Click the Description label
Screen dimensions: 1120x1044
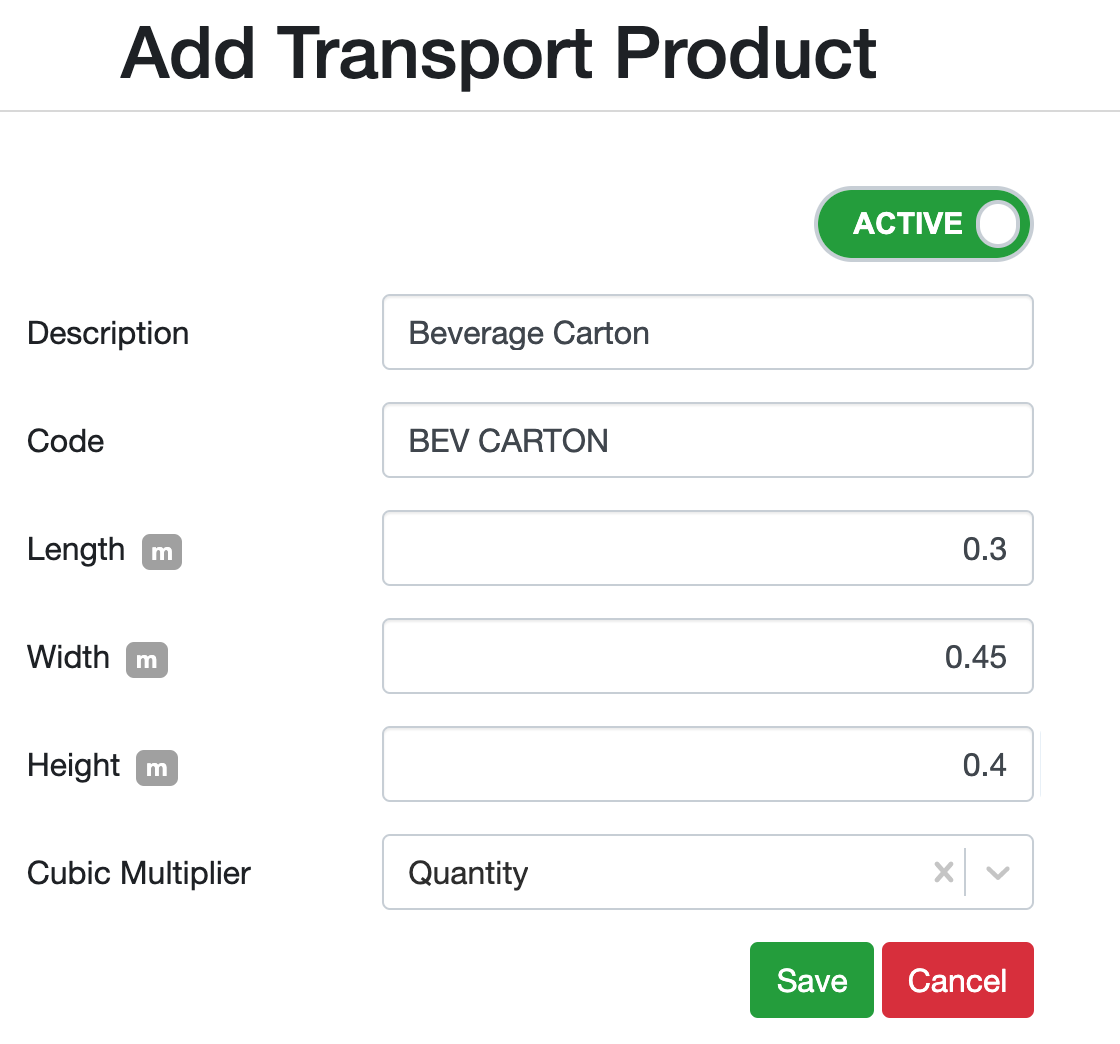pyautogui.click(x=107, y=333)
